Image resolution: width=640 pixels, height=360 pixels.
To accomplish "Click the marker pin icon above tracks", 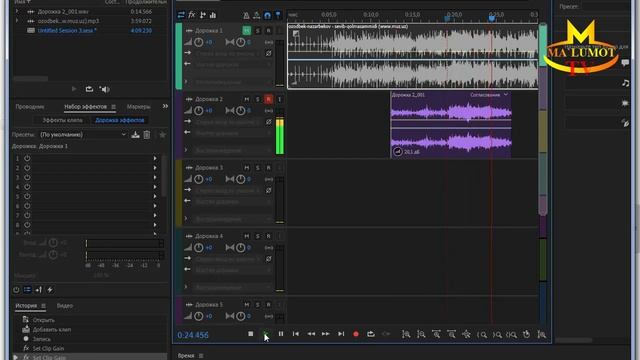I will [278, 16].
